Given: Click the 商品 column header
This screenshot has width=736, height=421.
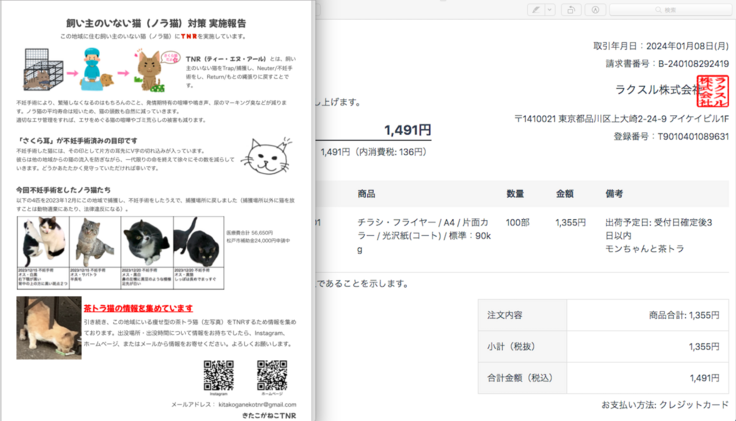Looking at the screenshot, I should coord(366,193).
